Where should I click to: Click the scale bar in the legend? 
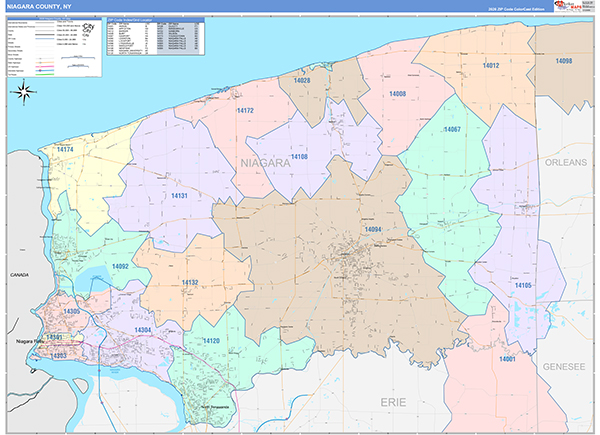[77, 60]
